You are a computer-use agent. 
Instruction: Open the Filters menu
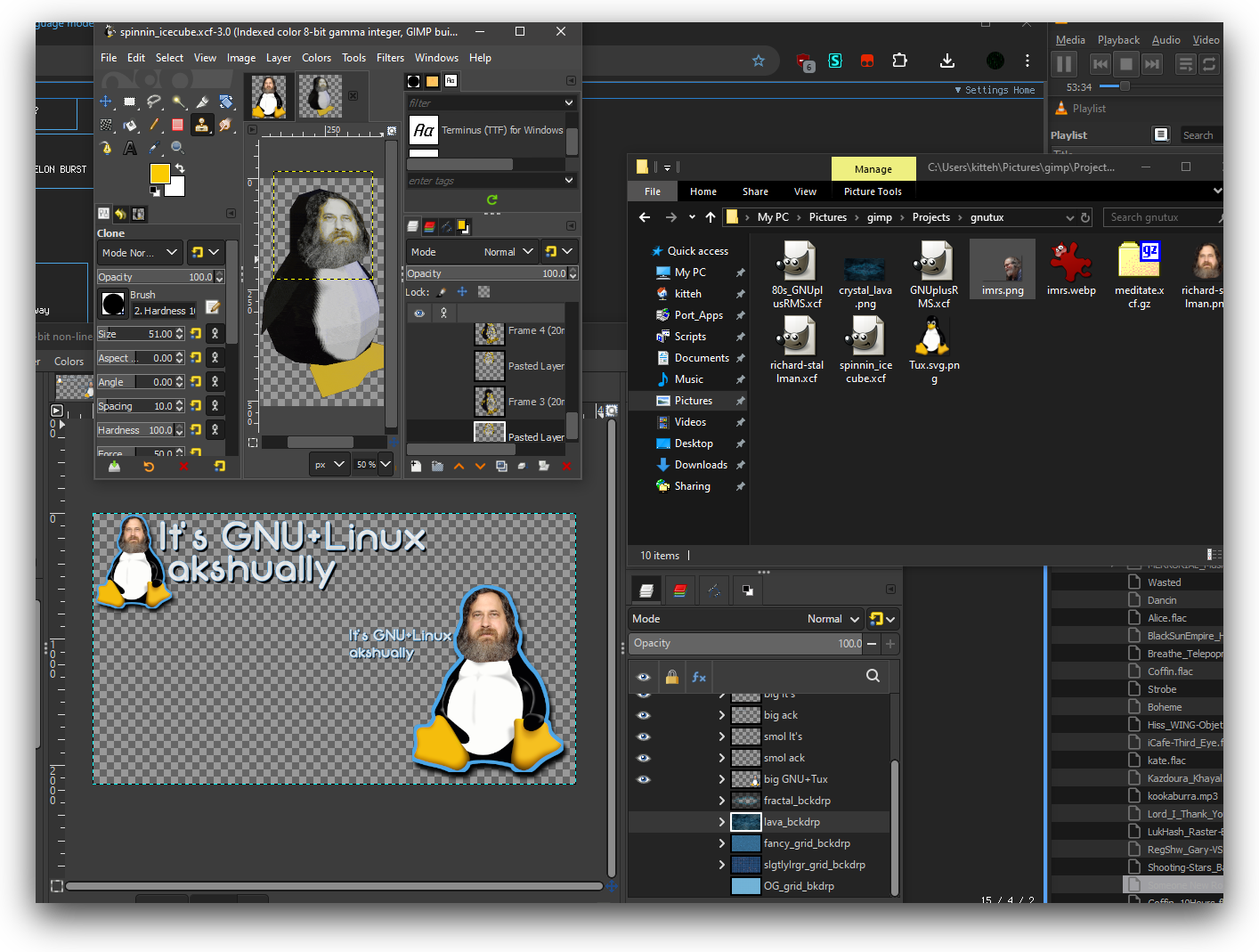pyautogui.click(x=390, y=58)
